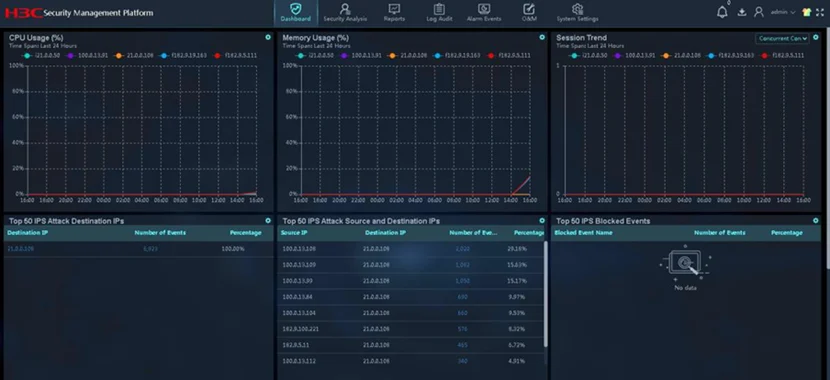
Task: Switch to Security Analysis tab
Action: (345, 13)
